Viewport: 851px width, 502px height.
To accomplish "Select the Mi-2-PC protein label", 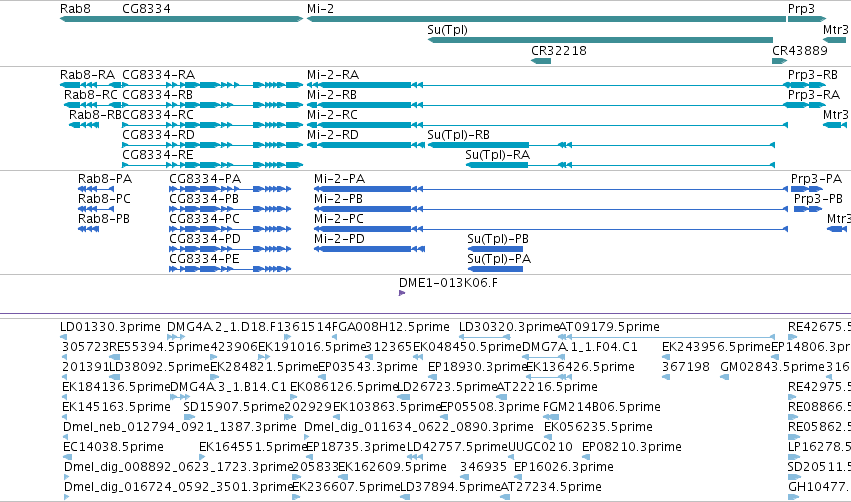I will coord(339,219).
